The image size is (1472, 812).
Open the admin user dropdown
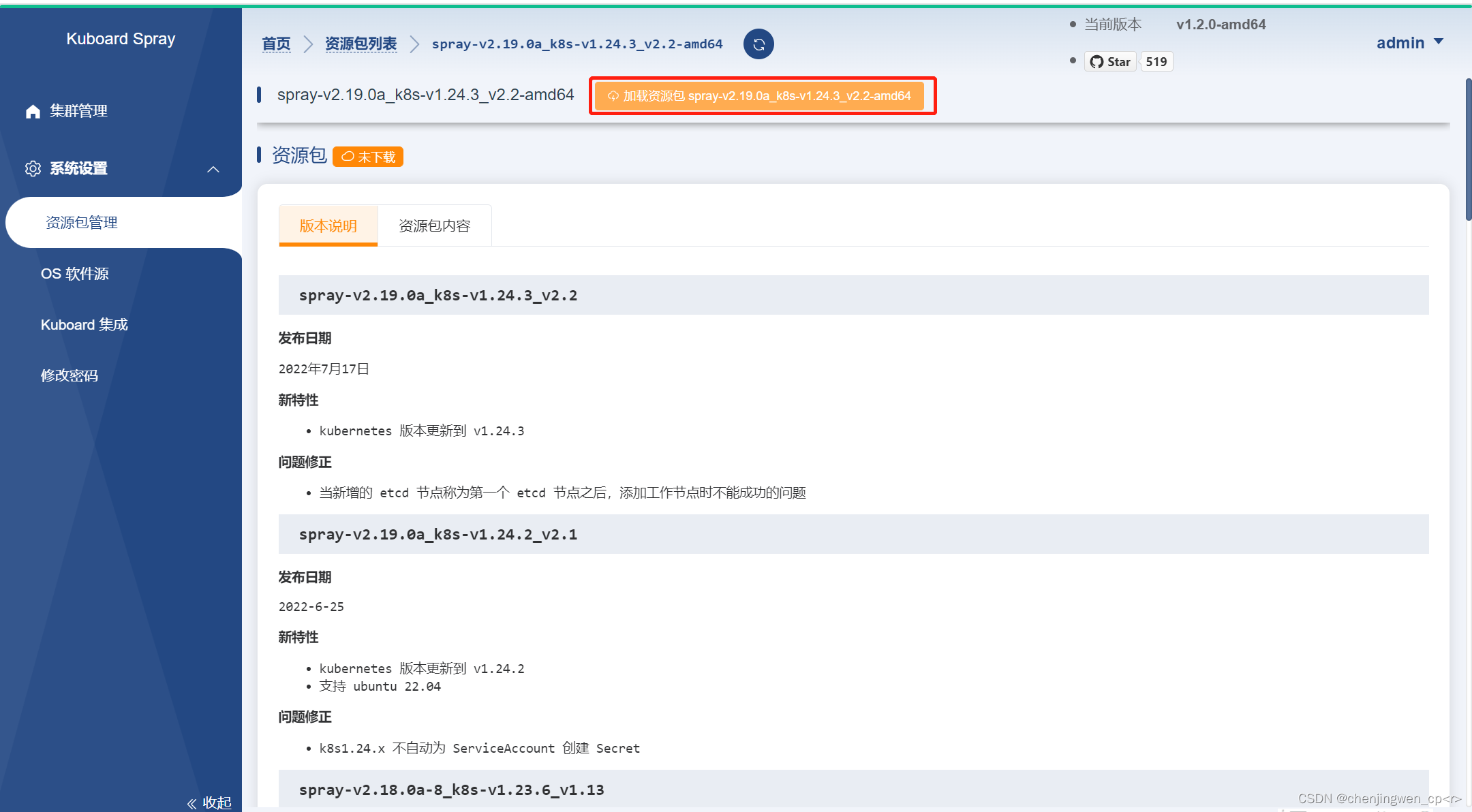(1409, 43)
